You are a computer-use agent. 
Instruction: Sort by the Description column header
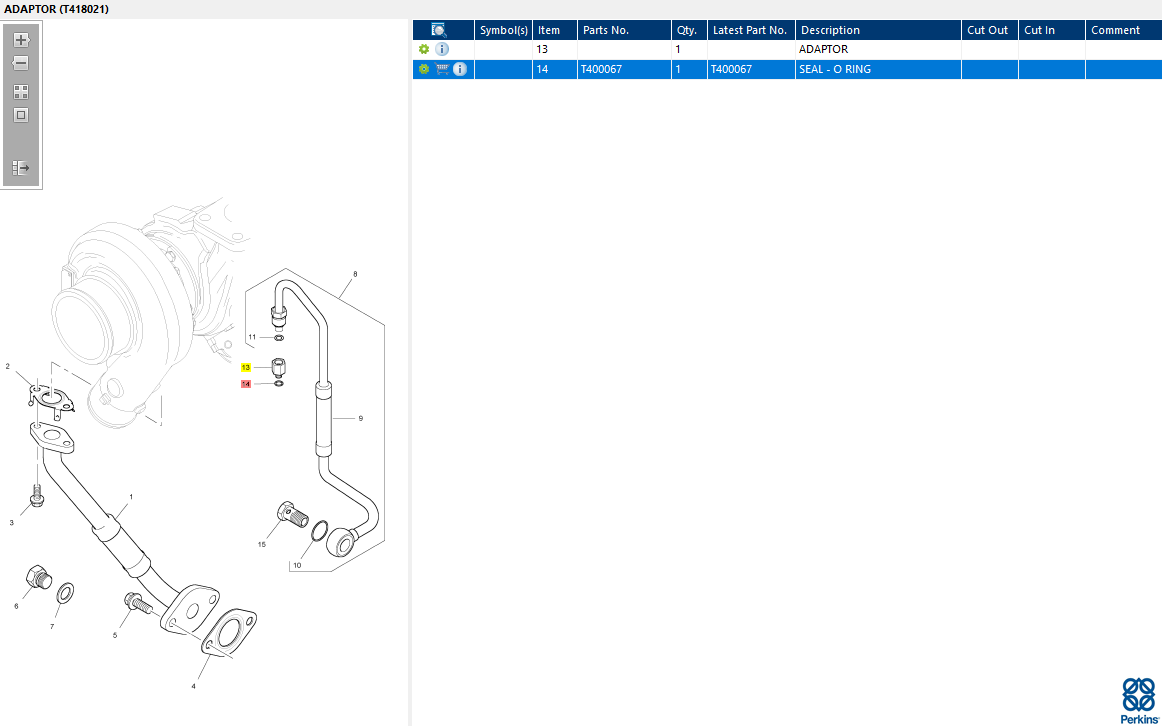[x=879, y=30]
